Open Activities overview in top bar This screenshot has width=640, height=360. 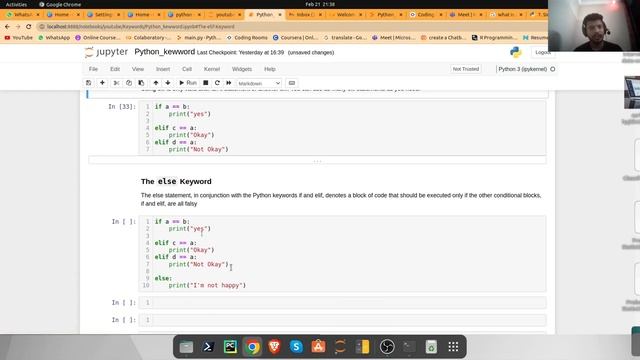coord(16,4)
